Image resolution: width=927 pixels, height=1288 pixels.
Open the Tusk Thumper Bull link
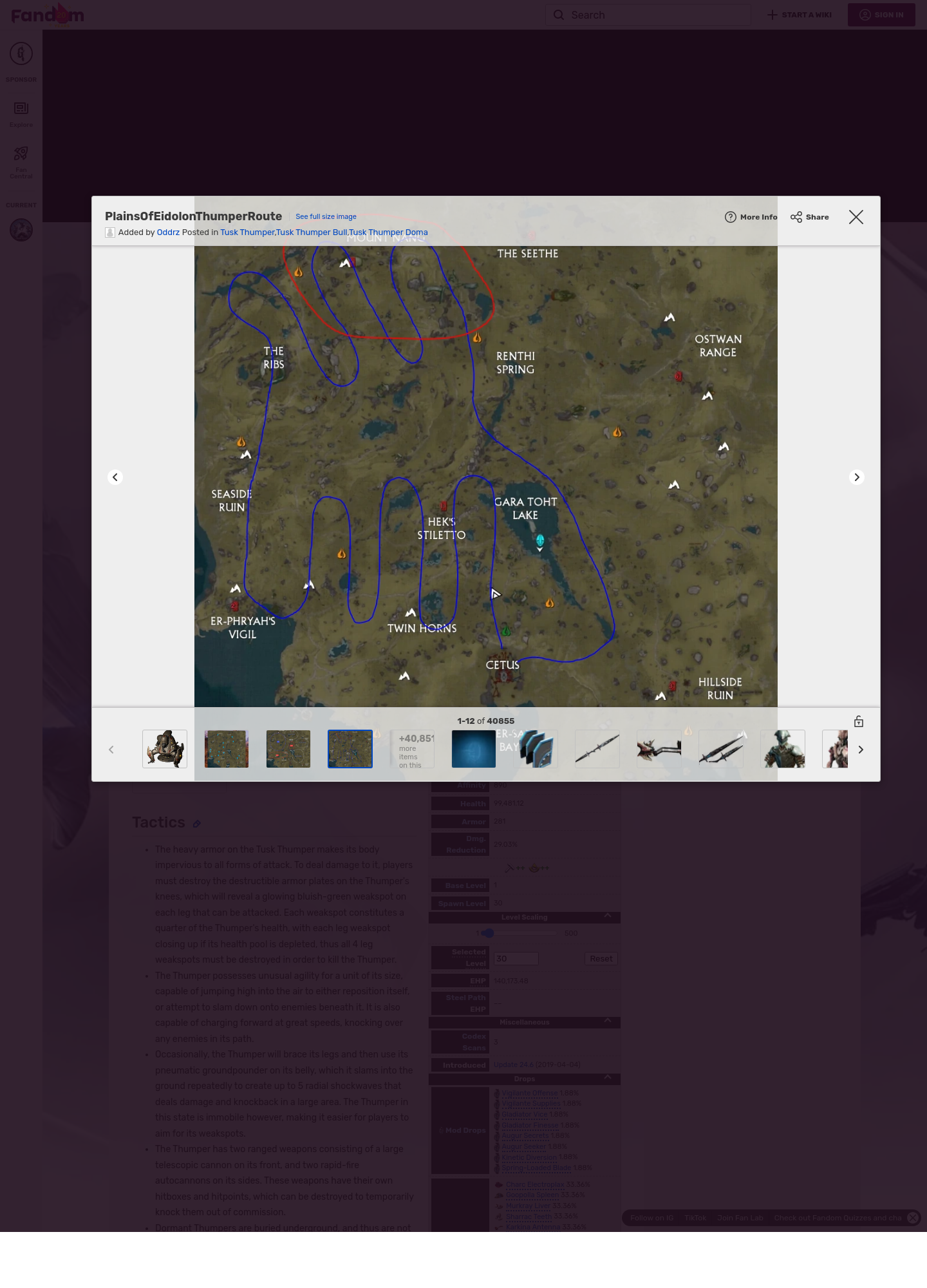pos(312,232)
